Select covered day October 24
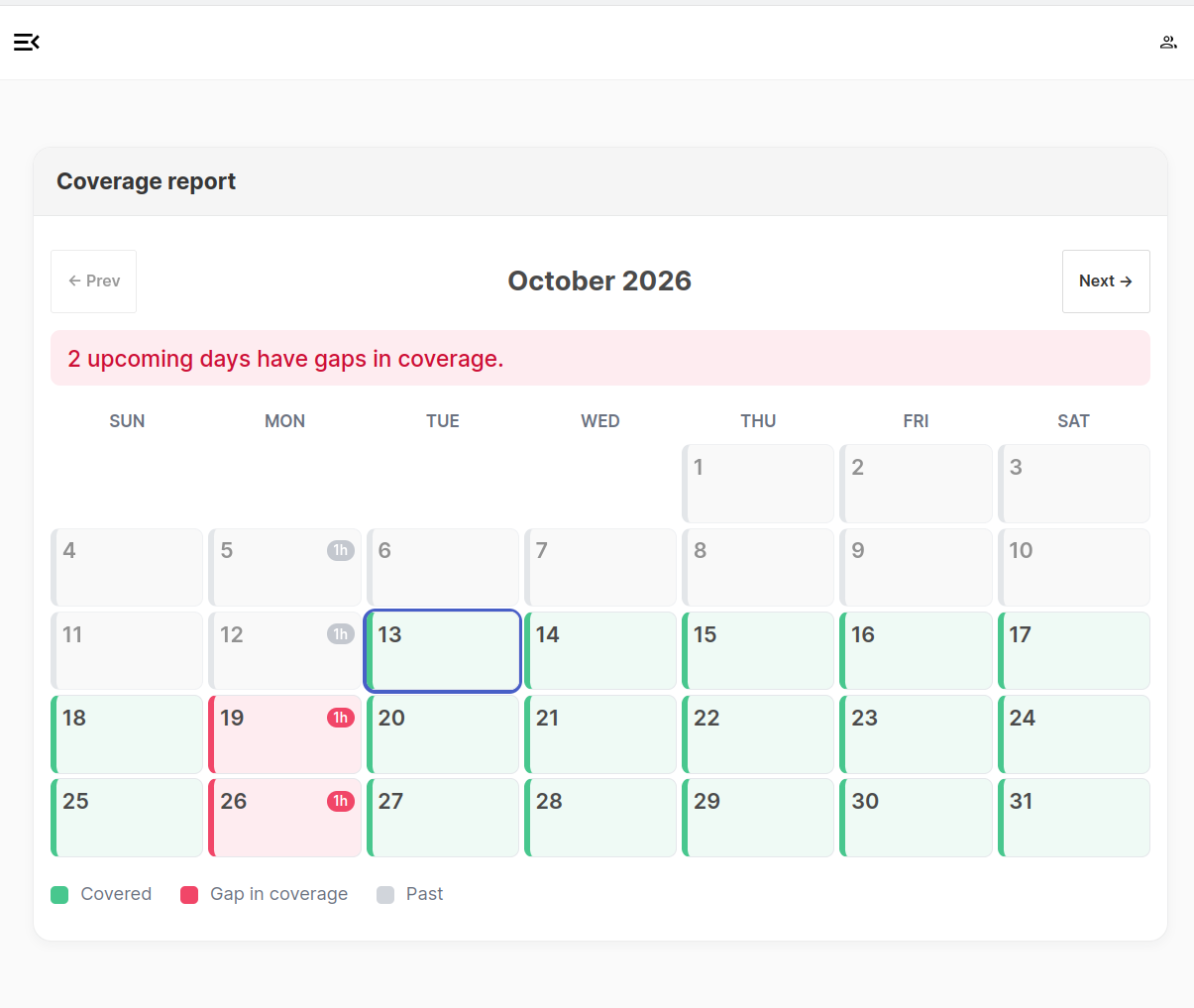The width and height of the screenshot is (1194, 1008). click(1074, 734)
